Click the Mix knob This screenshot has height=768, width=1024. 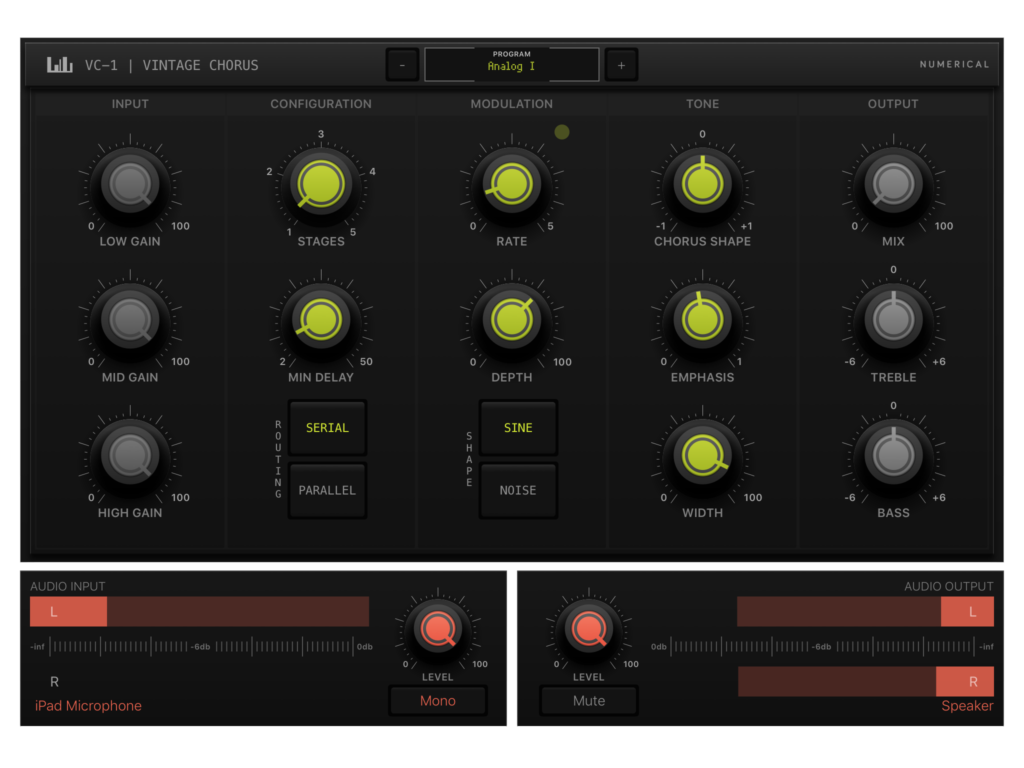893,184
